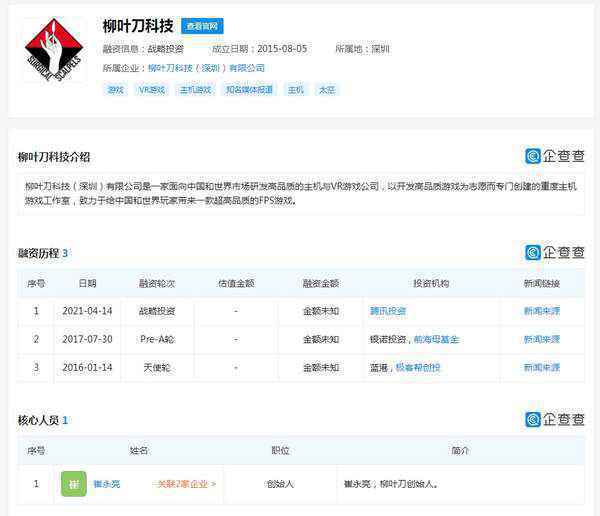Click the 职位 column header

(x=280, y=451)
